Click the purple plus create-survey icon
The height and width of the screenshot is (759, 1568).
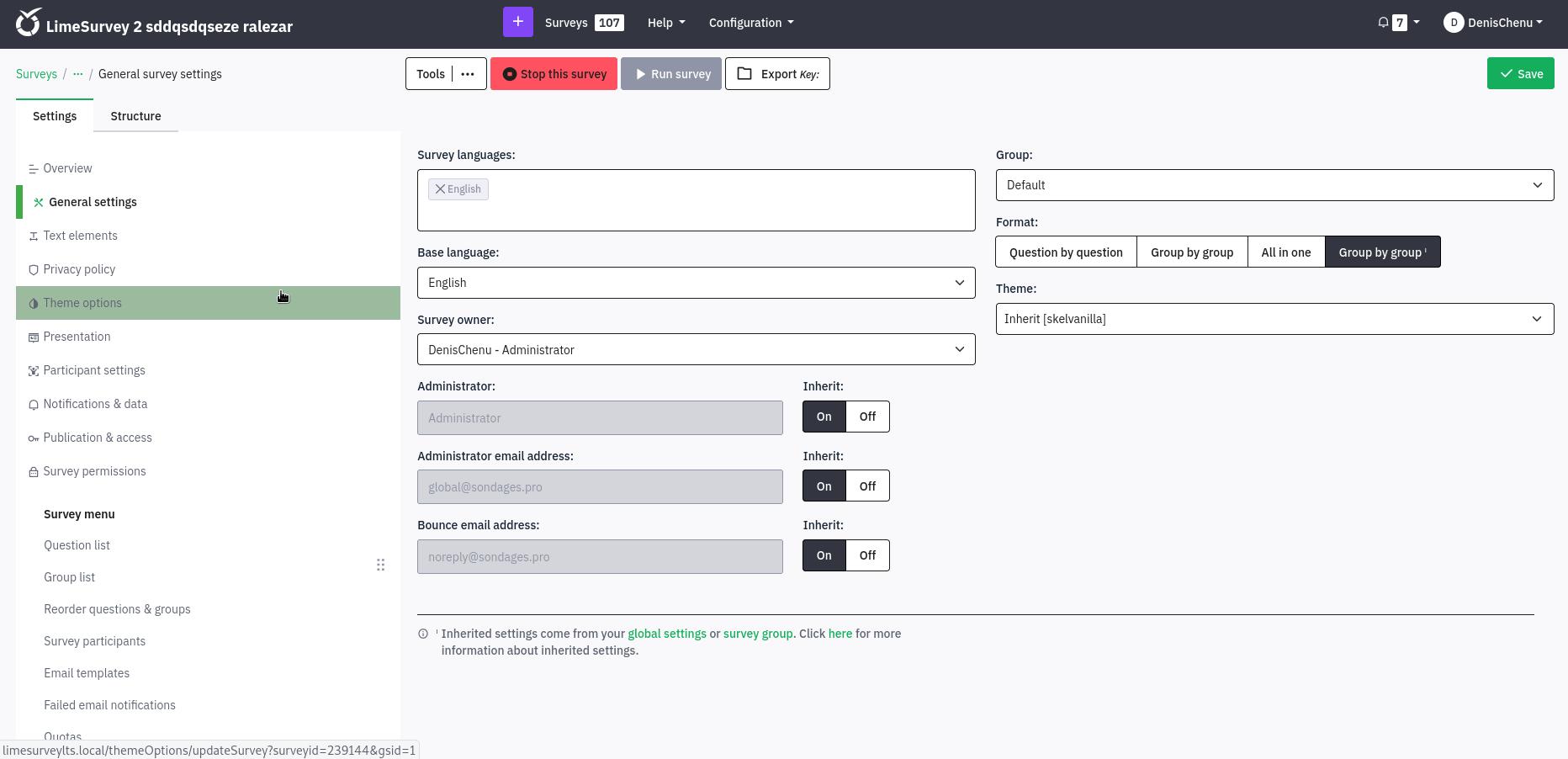517,22
